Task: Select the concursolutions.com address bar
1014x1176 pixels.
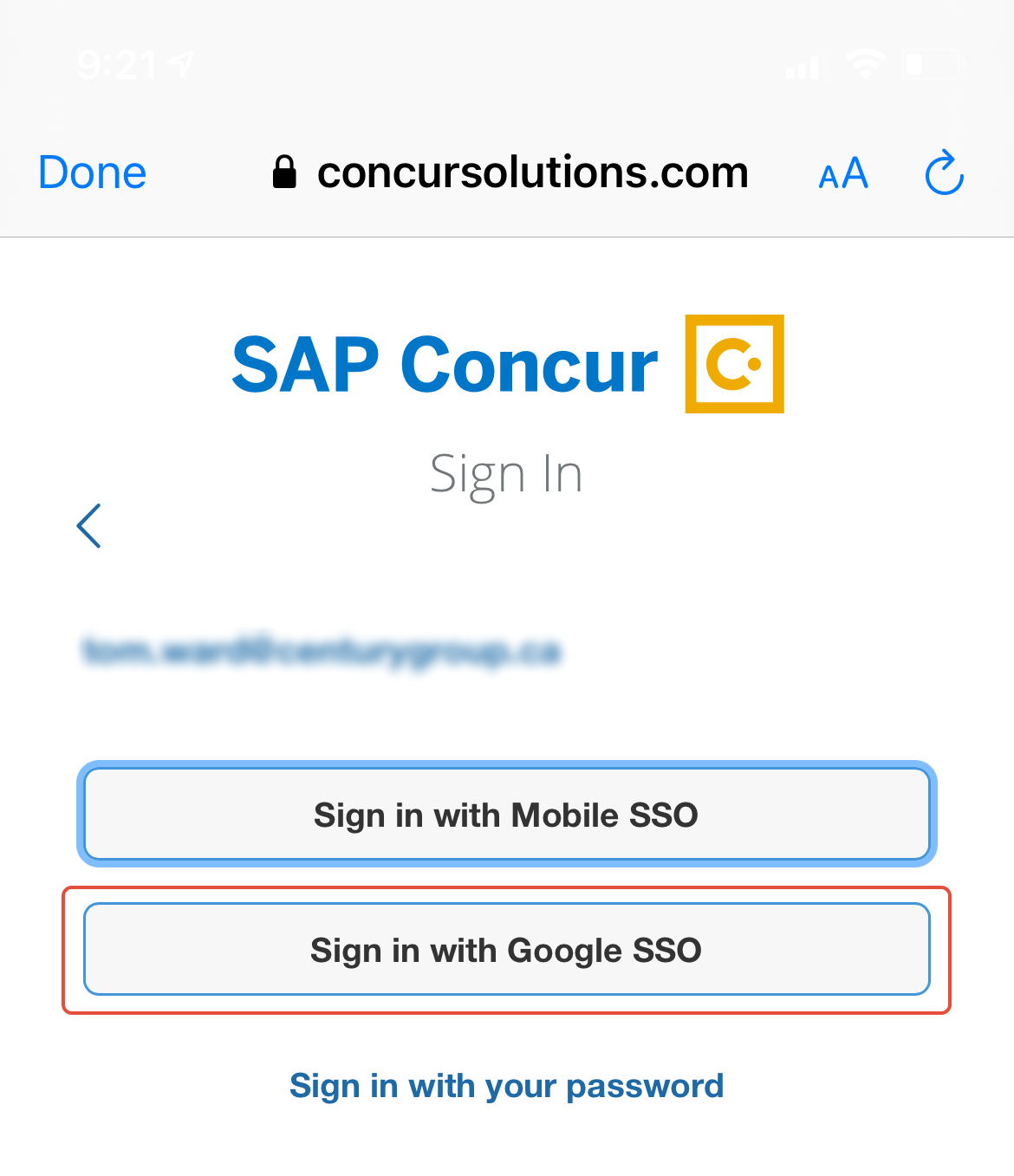Action: pos(533,172)
